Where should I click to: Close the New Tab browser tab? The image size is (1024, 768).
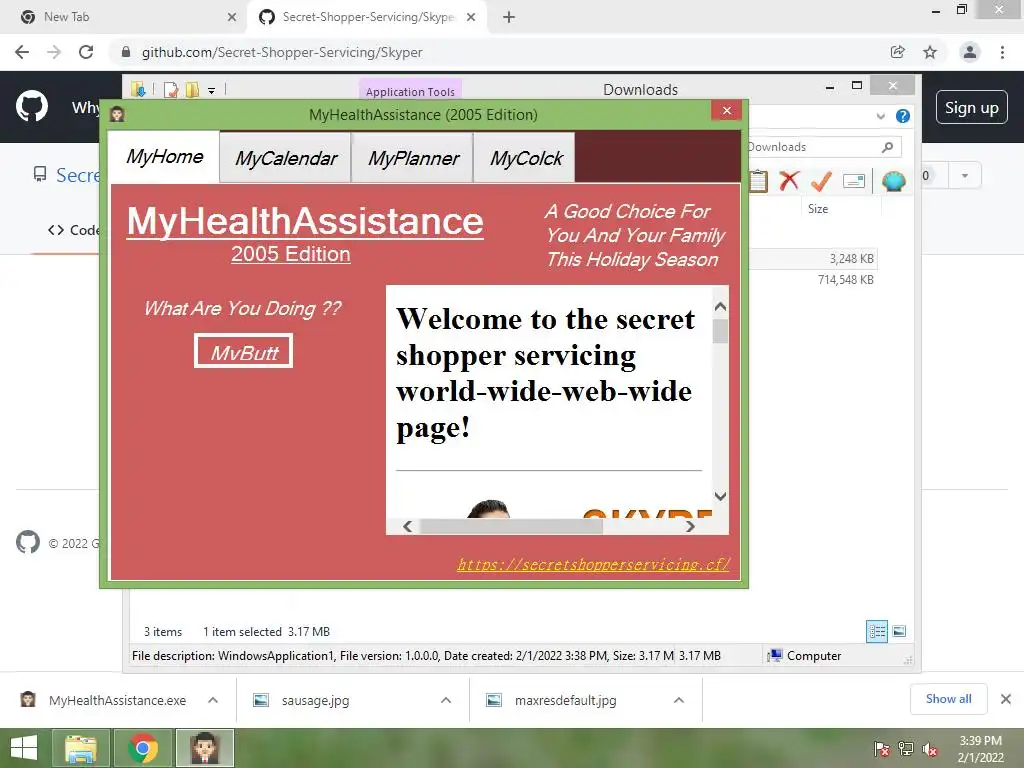232,17
